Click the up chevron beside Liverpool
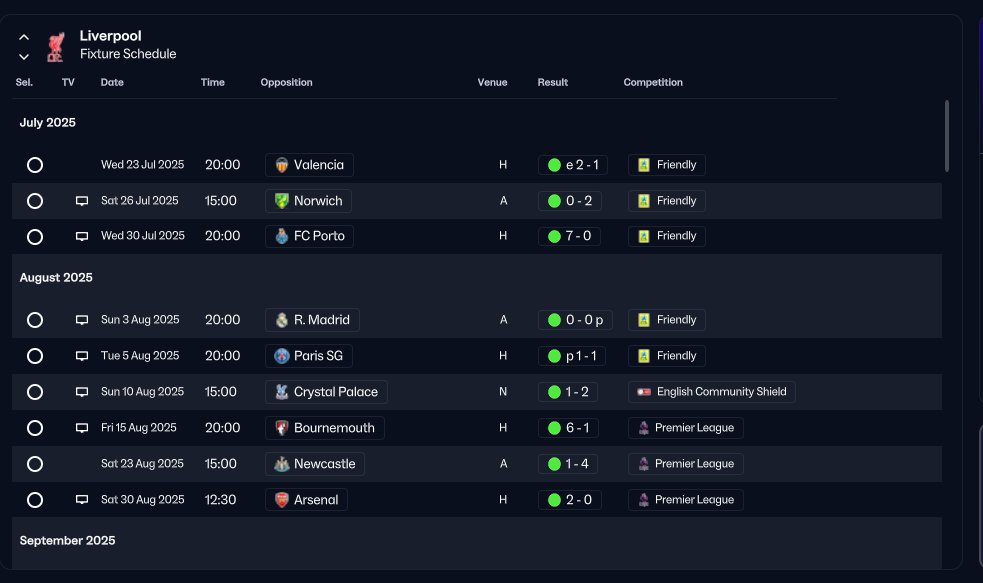Screen dimensions: 983x583 24,37
